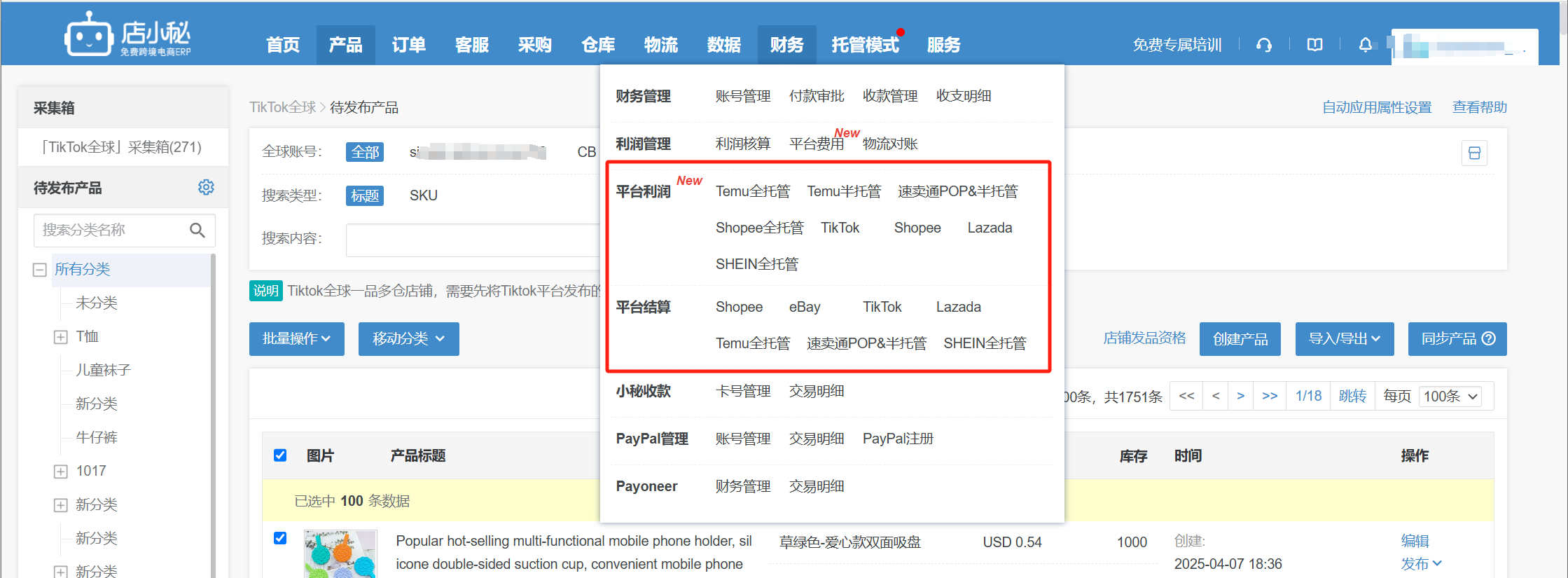Open 自动应用属性设置 link
This screenshot has height=578, width=1568.
tap(1377, 107)
